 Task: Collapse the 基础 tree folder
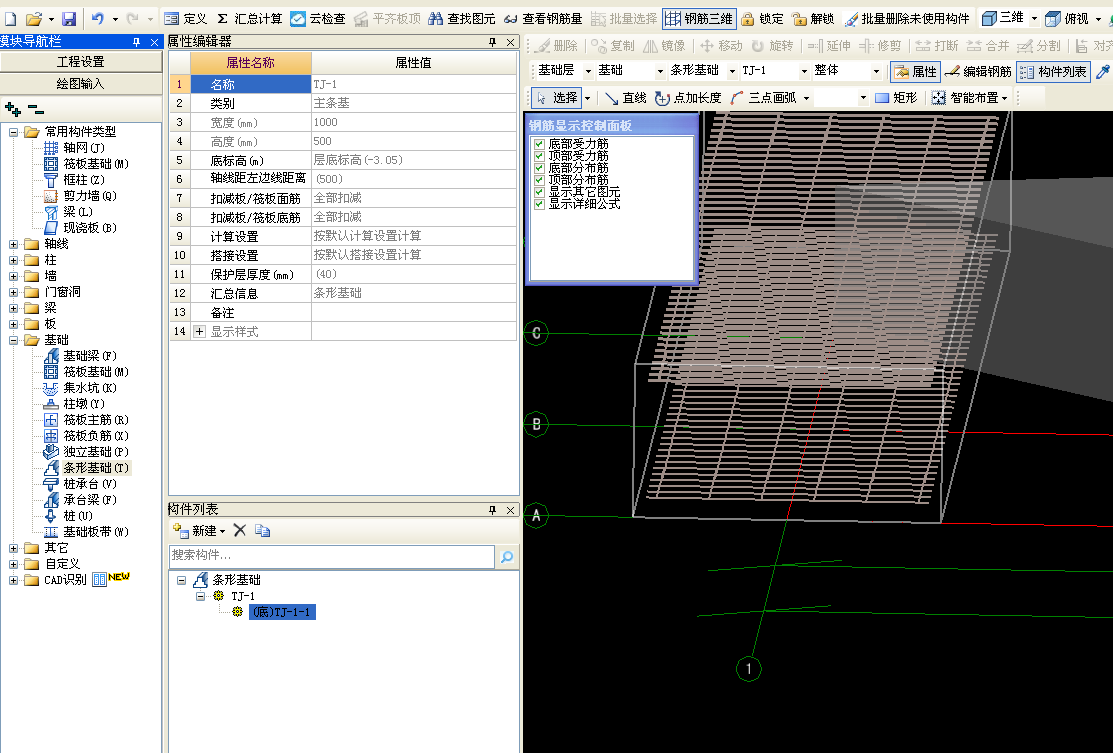13,341
